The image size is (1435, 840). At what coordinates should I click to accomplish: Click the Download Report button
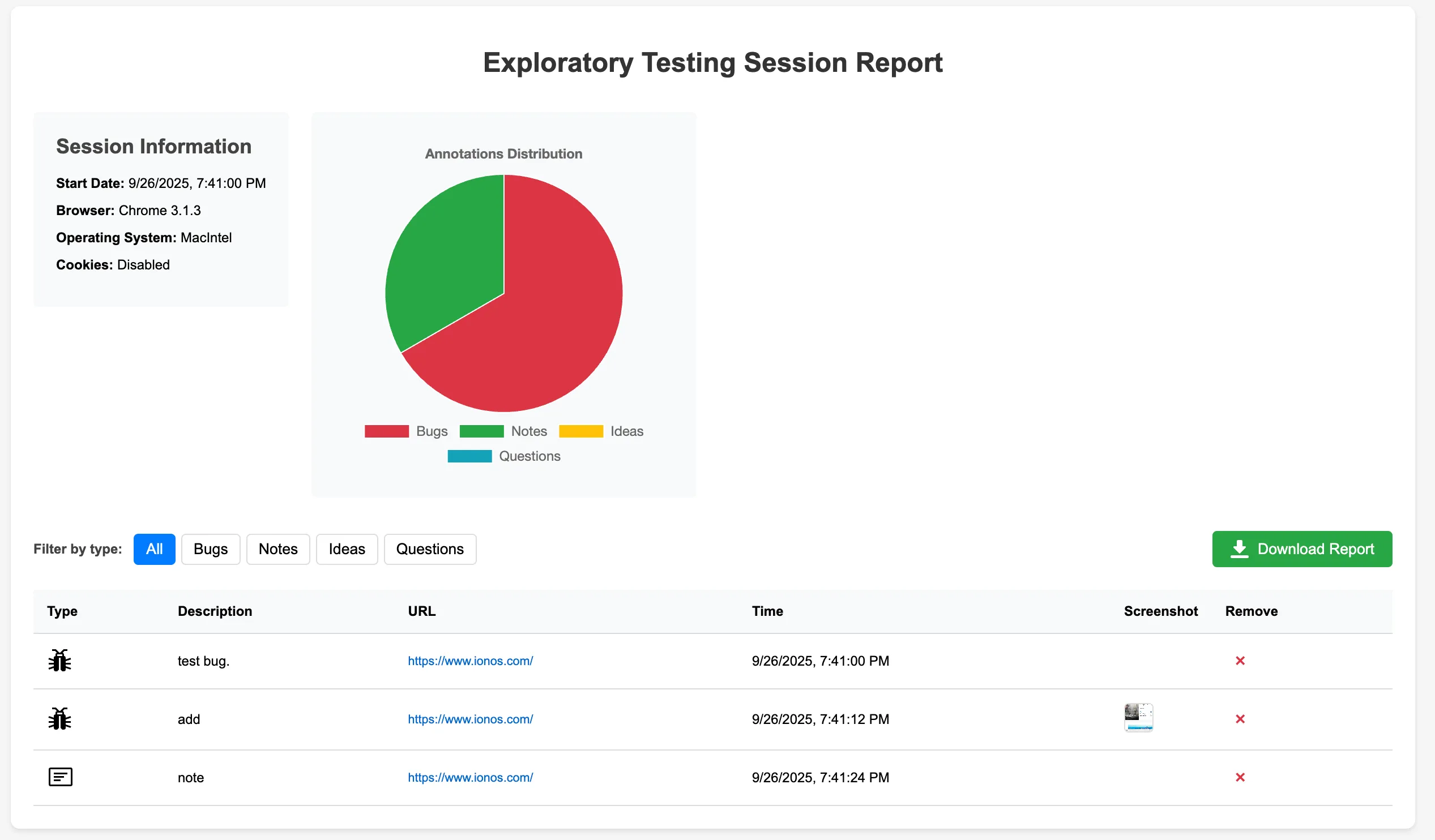(1302, 548)
